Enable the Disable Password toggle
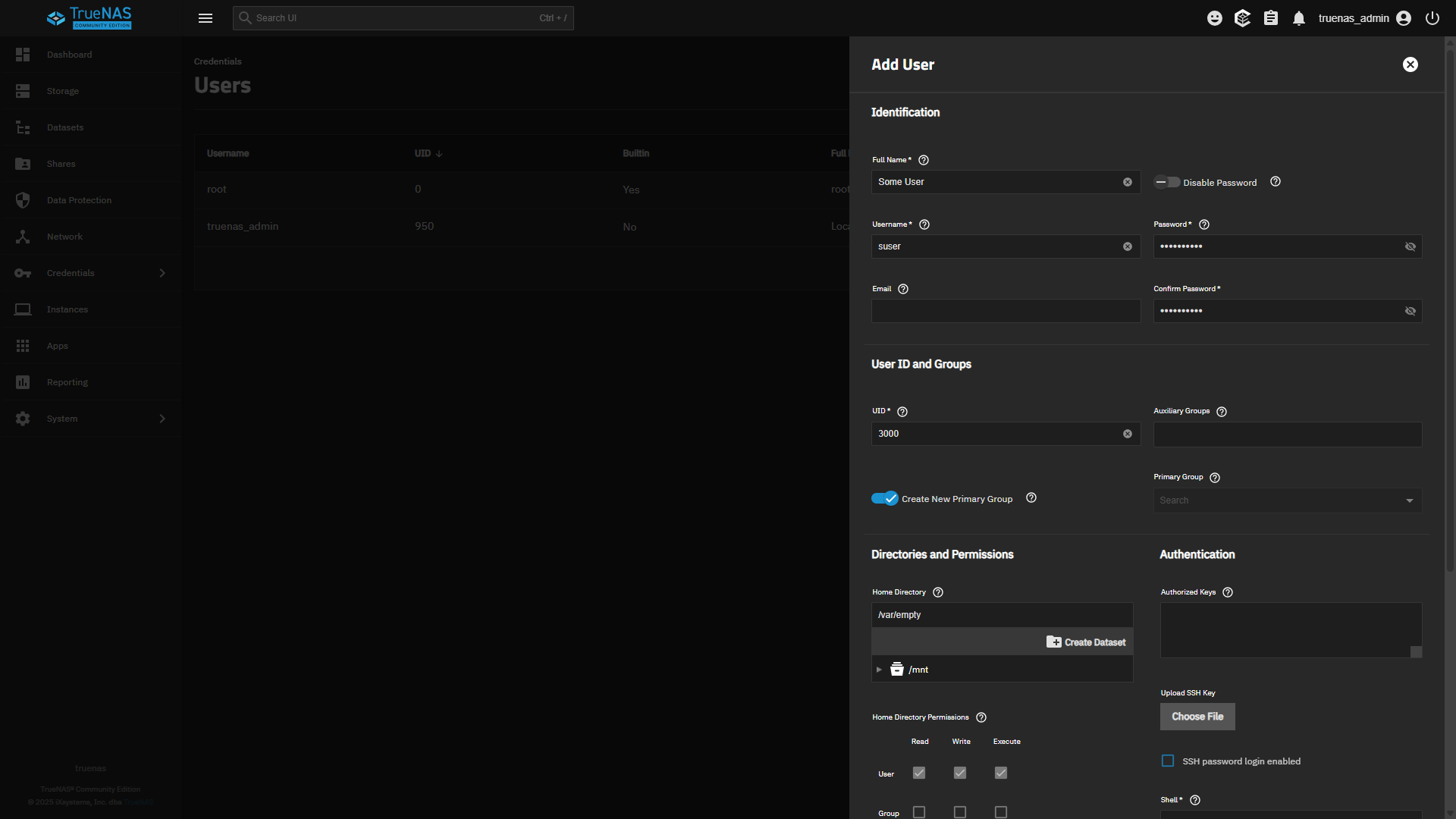The image size is (1456, 819). click(x=1167, y=182)
